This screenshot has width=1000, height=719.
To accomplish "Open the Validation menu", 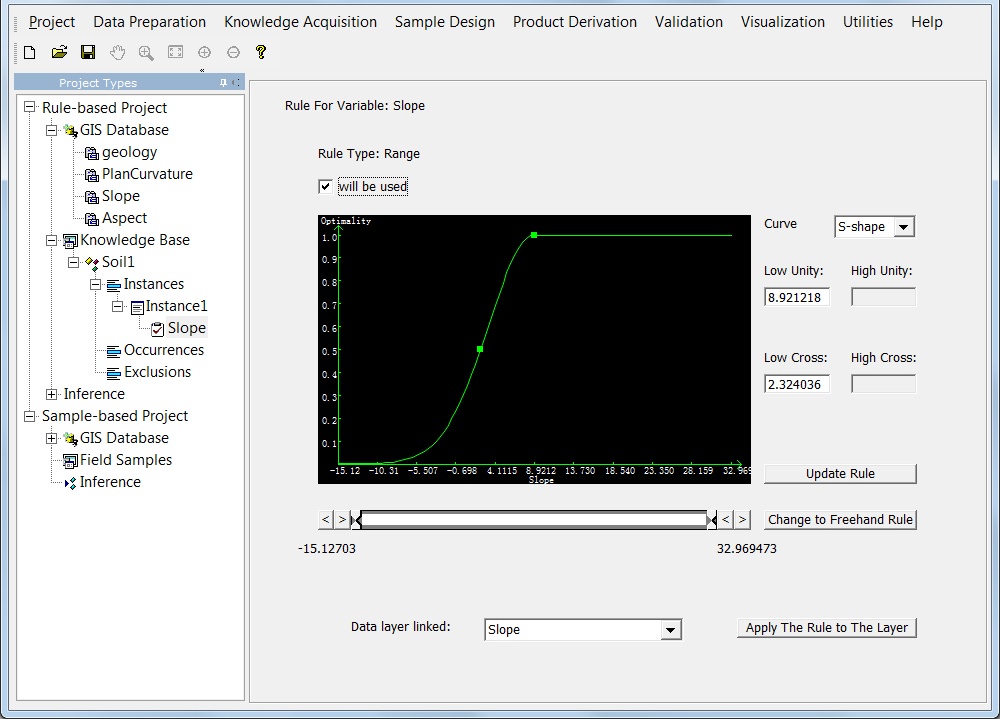I will click(689, 22).
